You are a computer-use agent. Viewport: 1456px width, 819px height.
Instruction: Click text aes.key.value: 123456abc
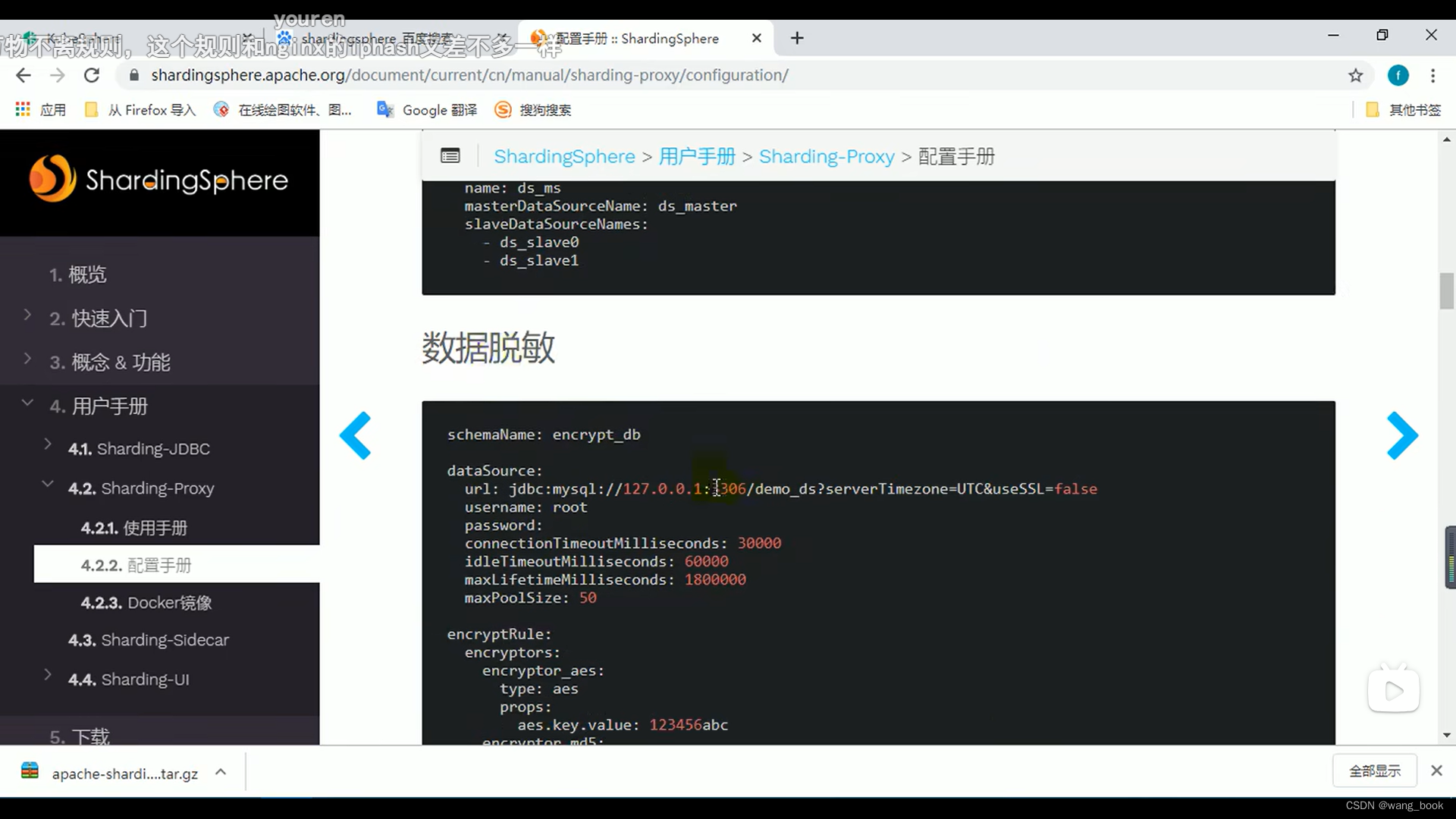[x=623, y=725]
